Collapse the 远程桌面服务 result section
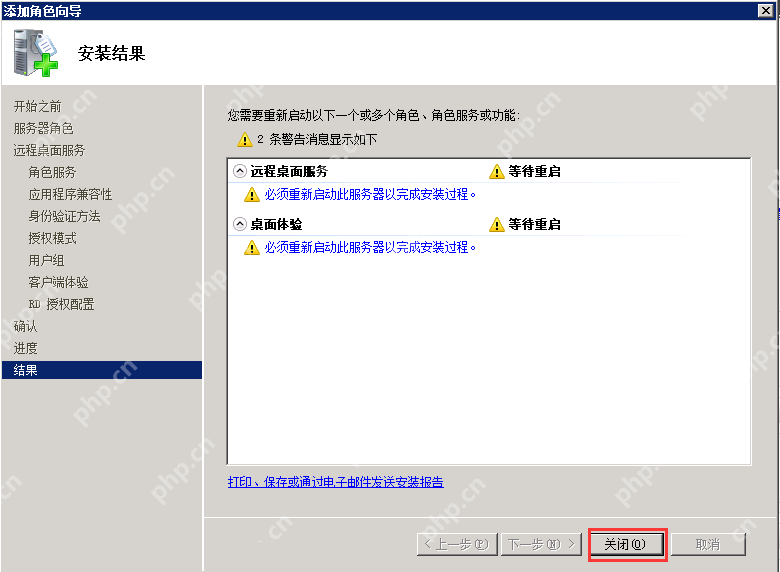Image resolution: width=780 pixels, height=572 pixels. click(240, 171)
